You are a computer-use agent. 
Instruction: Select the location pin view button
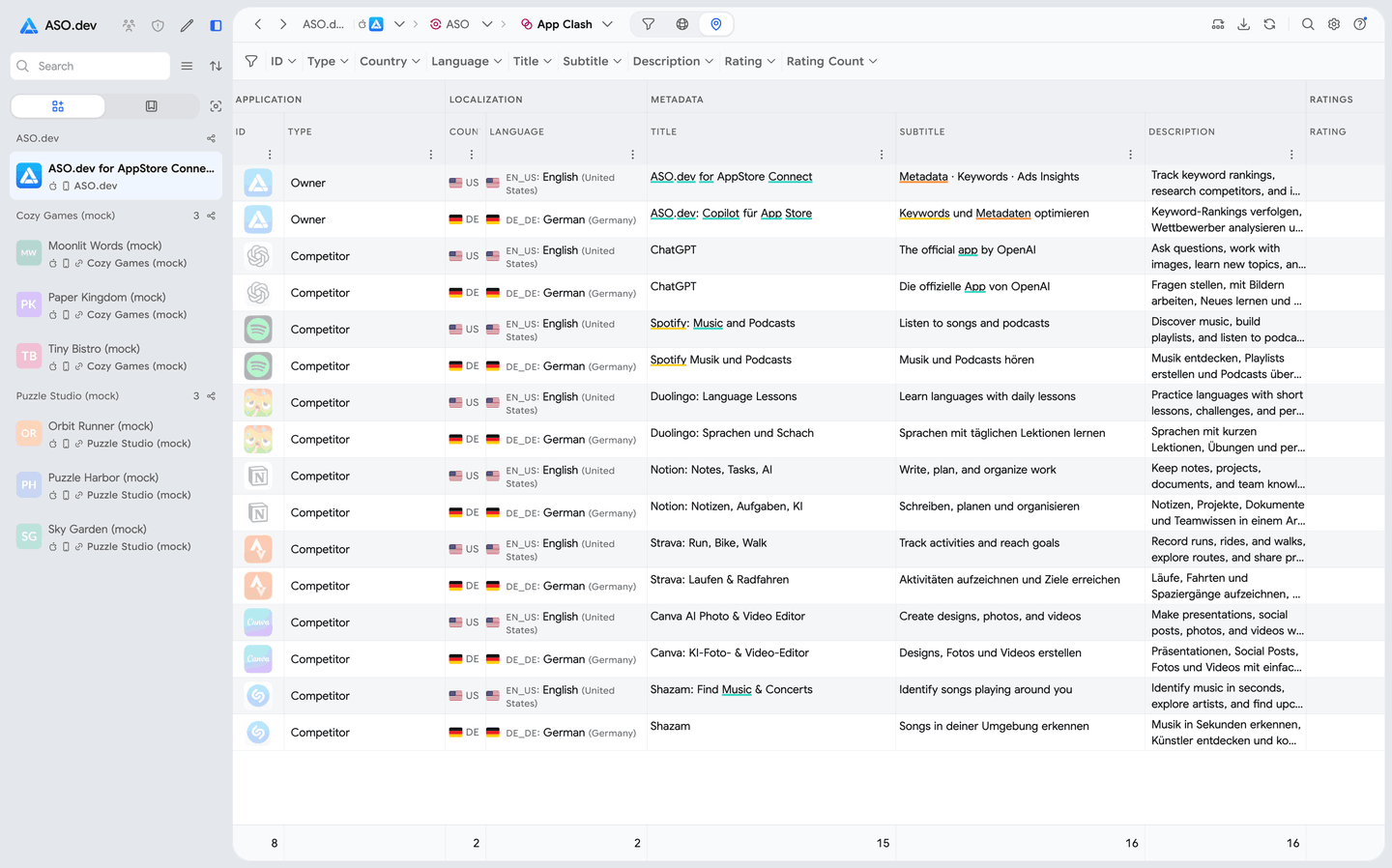(716, 24)
